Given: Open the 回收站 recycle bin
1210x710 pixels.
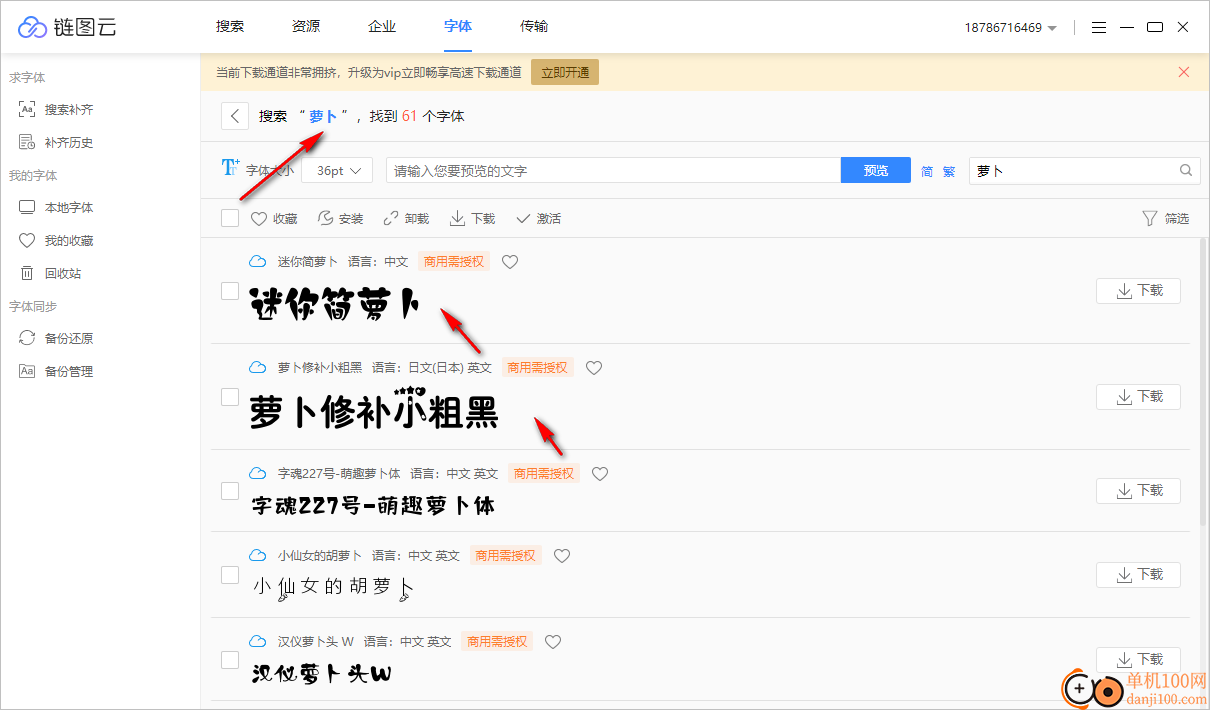Looking at the screenshot, I should pyautogui.click(x=60, y=272).
